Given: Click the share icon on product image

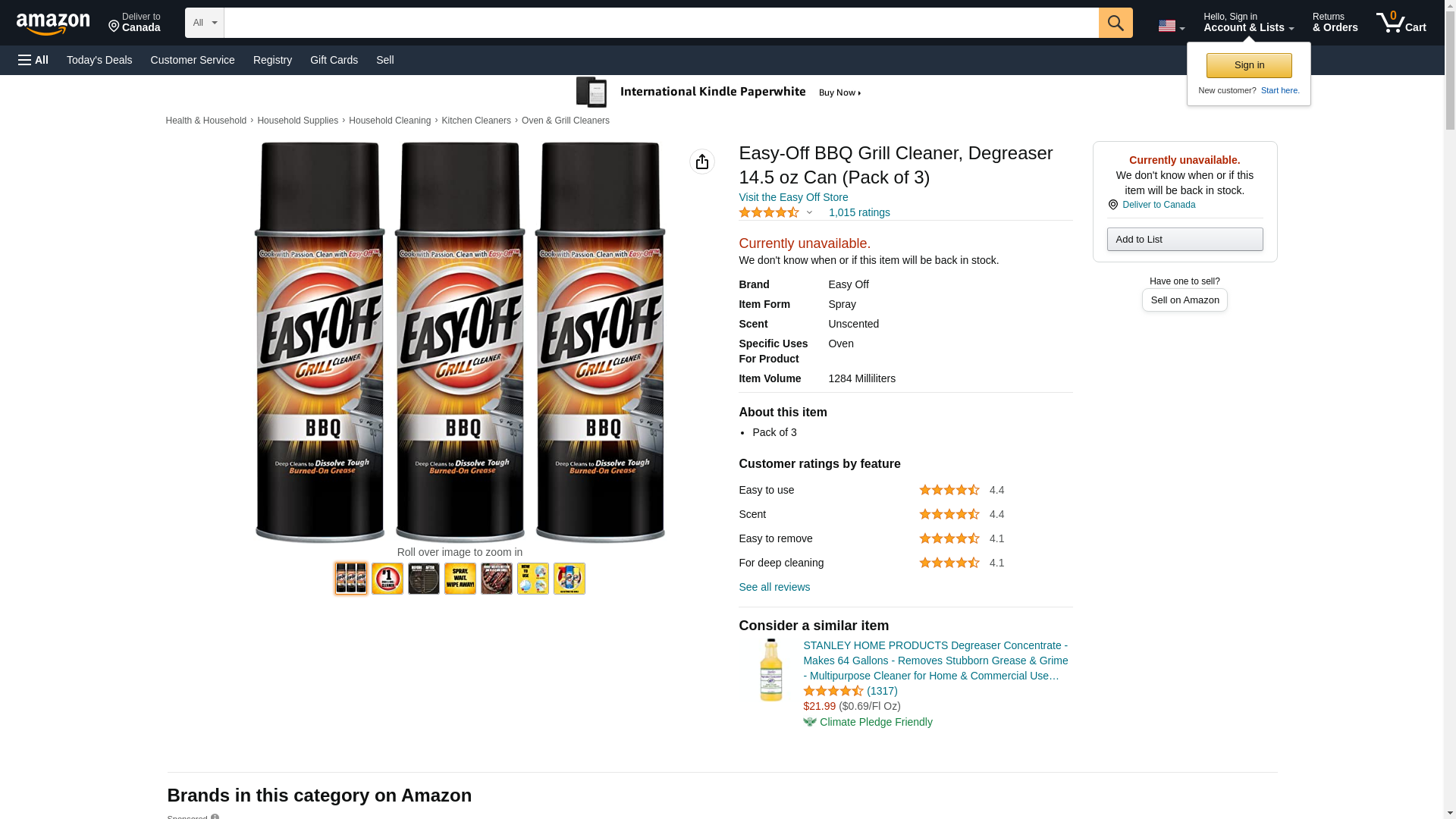Looking at the screenshot, I should click(x=701, y=162).
